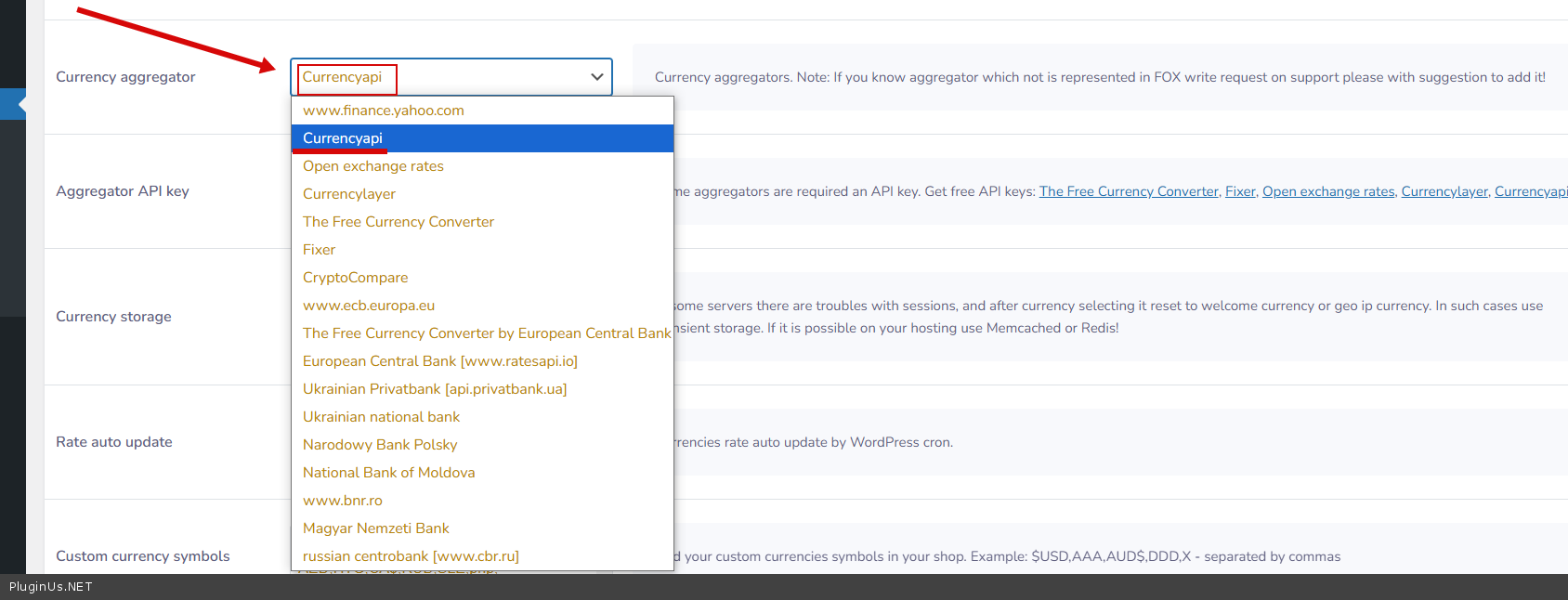
Task: Choose the highlighted Currencyapi option
Action: pos(343,138)
